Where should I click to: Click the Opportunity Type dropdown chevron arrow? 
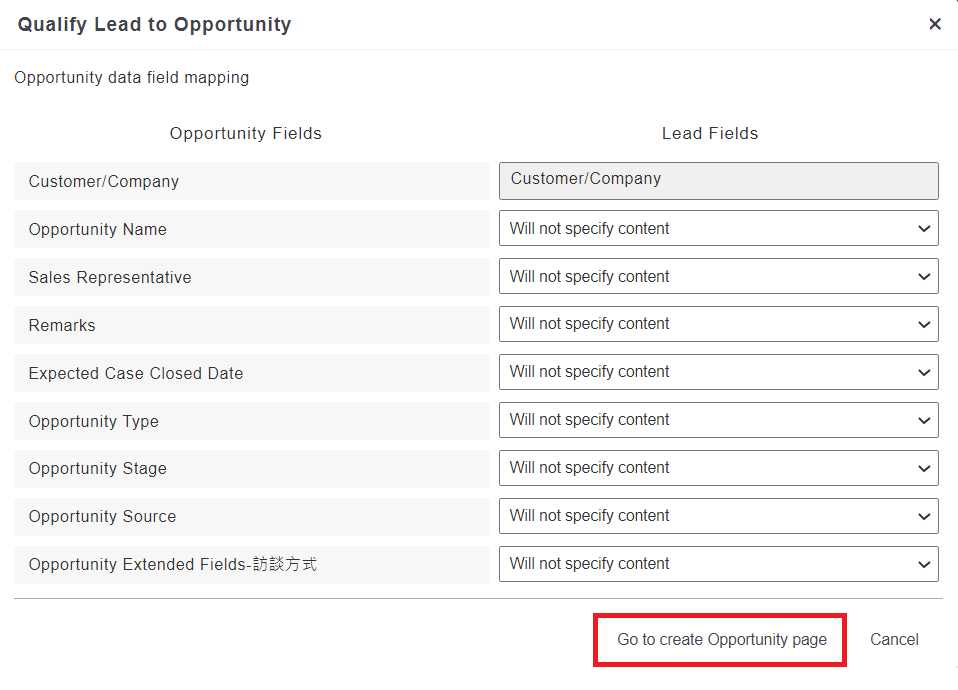[923, 420]
